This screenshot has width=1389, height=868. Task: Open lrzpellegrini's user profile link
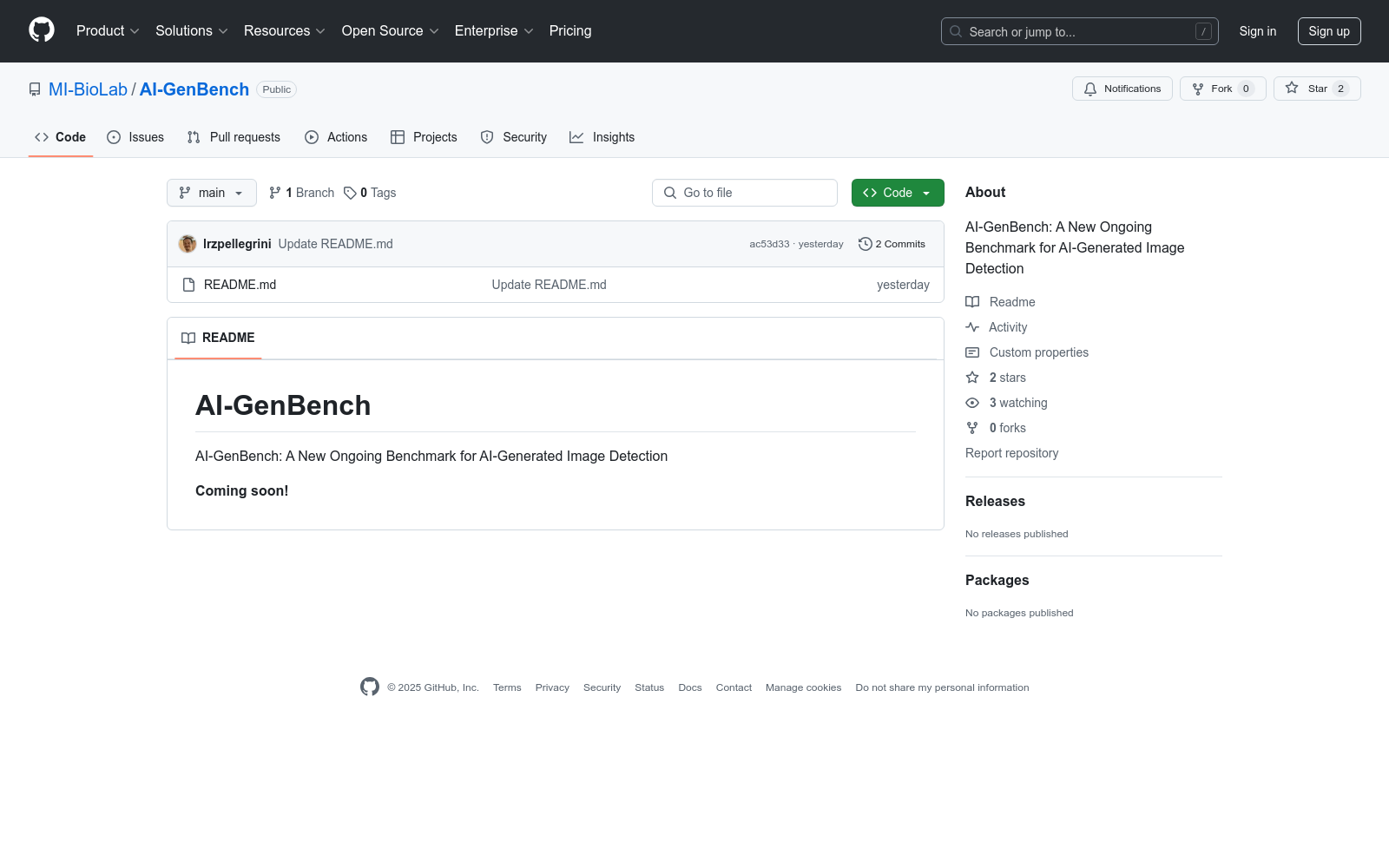(237, 244)
